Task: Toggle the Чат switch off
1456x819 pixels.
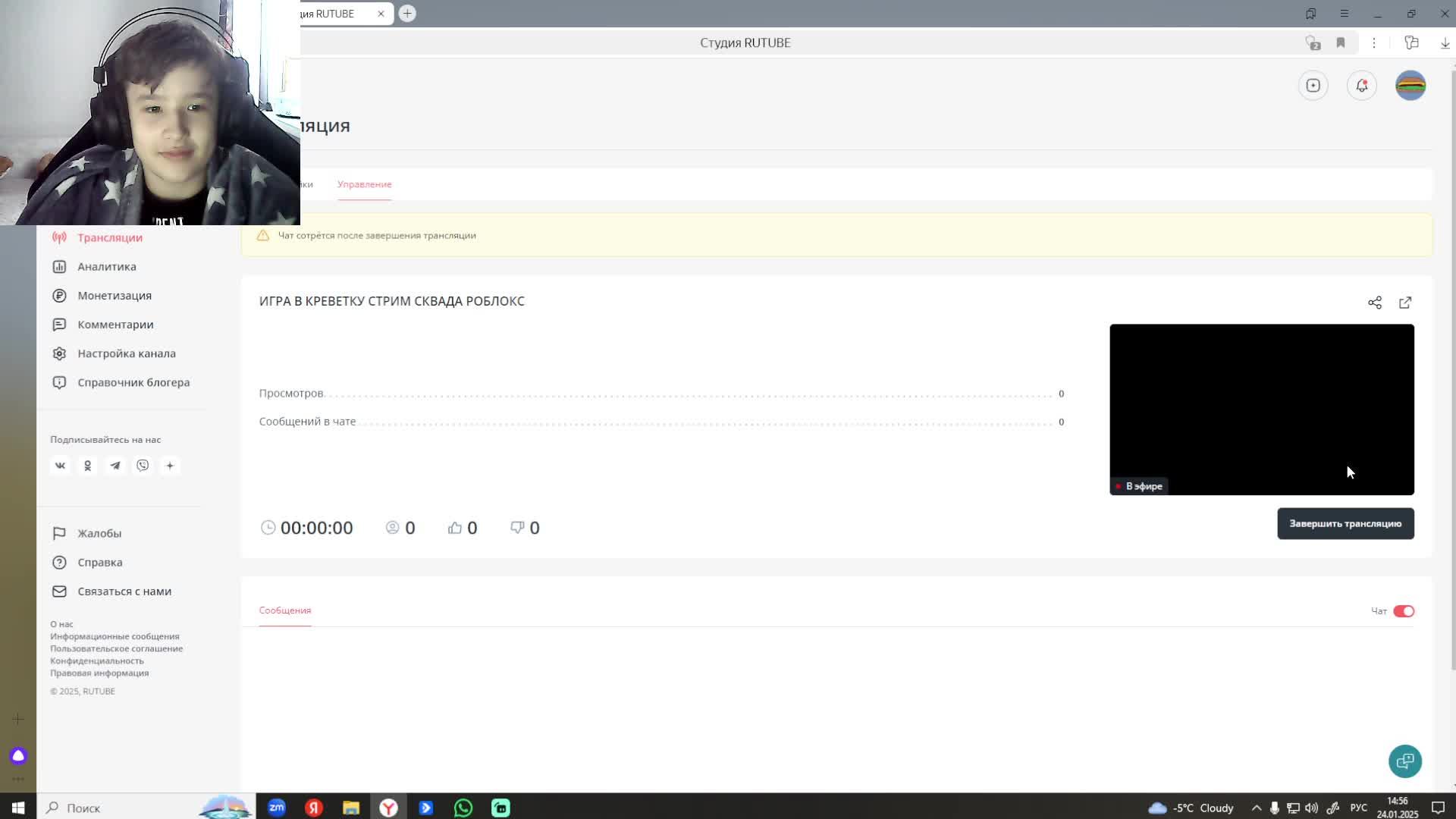Action: [x=1404, y=611]
